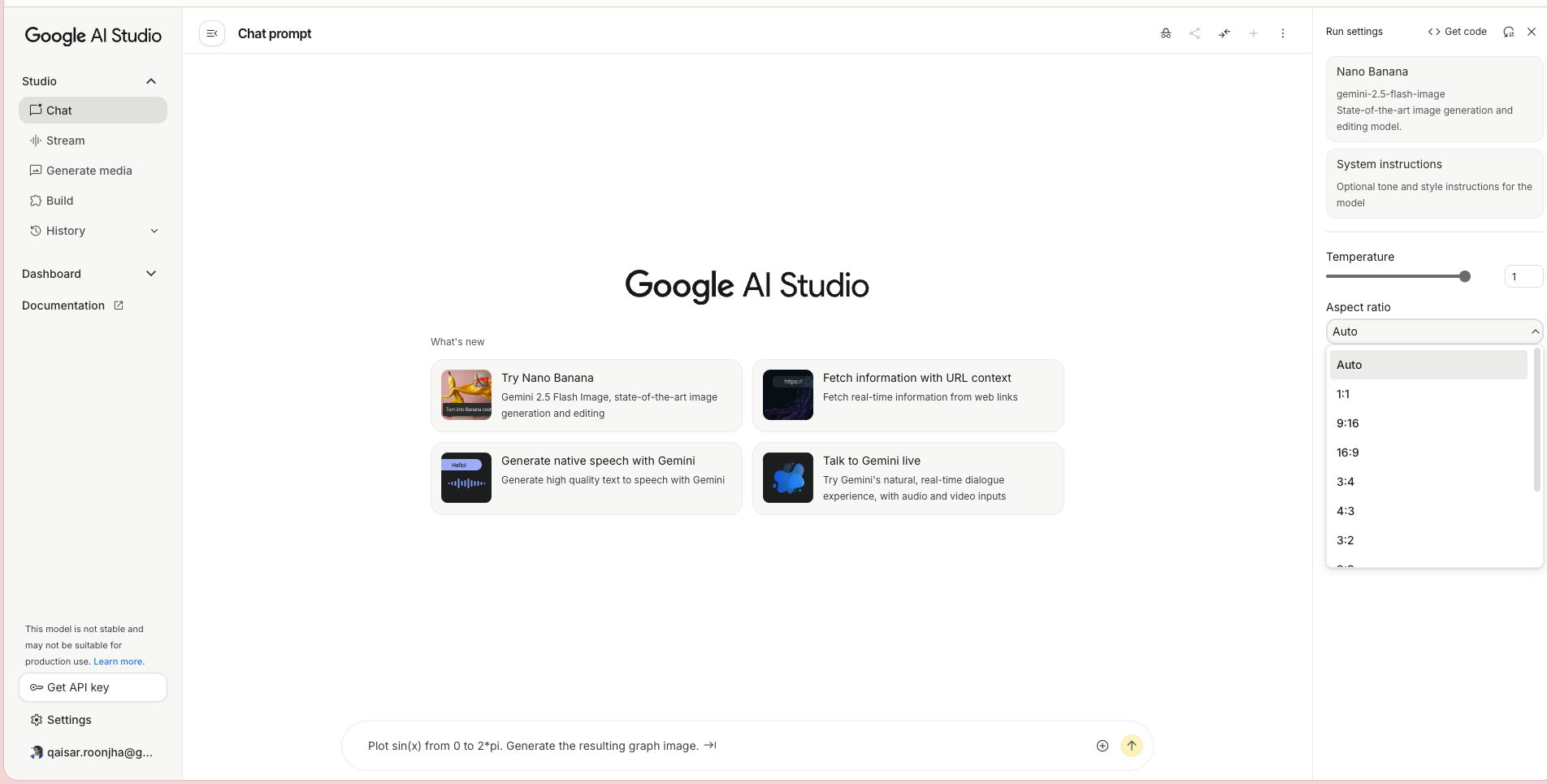Expand the Dashboard section
Screen dimensions: 1547x784
tap(151, 274)
